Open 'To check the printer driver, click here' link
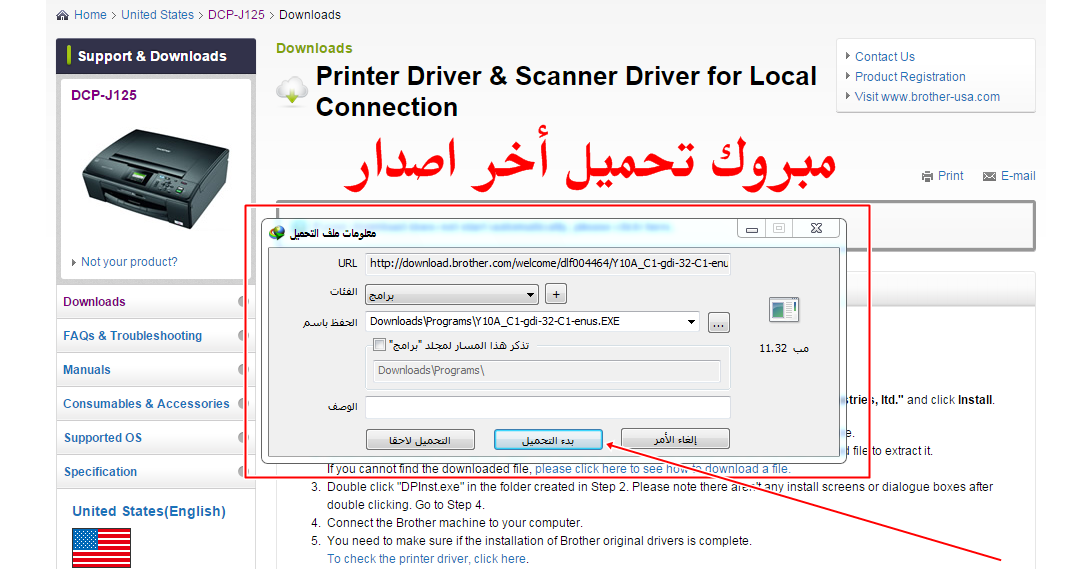1083x569 pixels. pos(428,559)
